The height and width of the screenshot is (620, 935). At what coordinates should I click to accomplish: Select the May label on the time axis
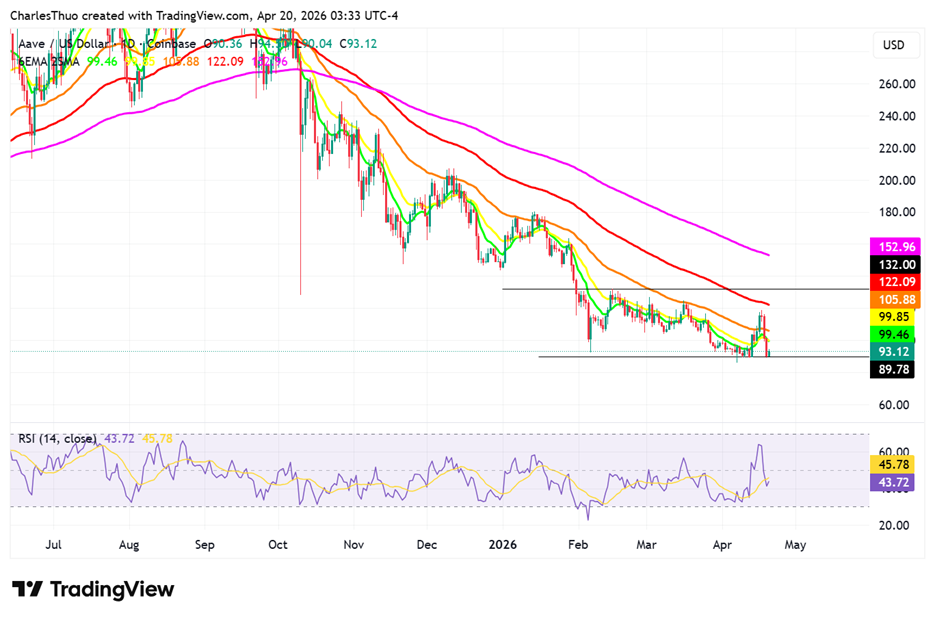click(795, 546)
